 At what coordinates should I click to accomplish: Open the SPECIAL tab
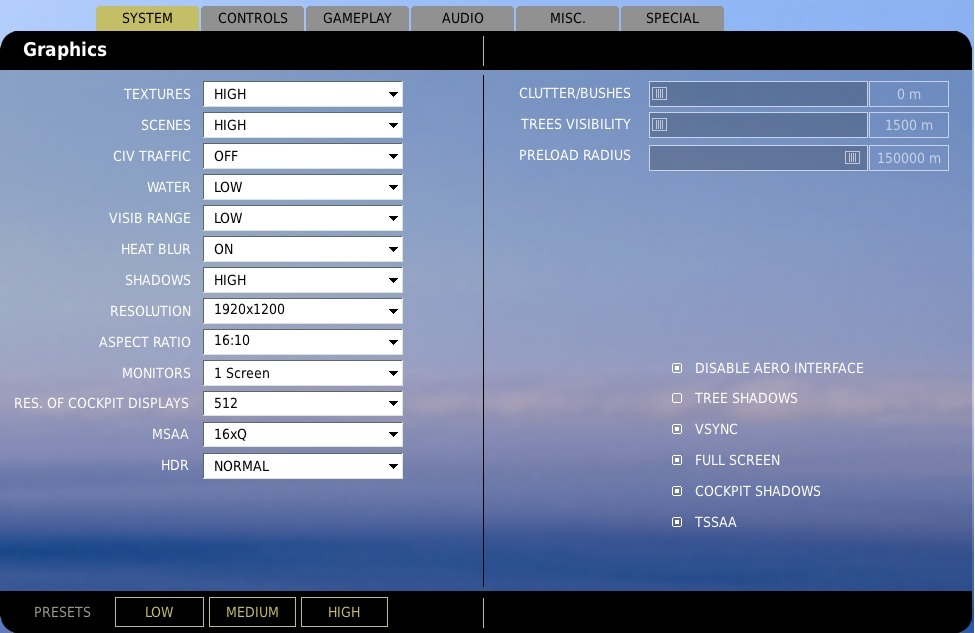pos(672,18)
